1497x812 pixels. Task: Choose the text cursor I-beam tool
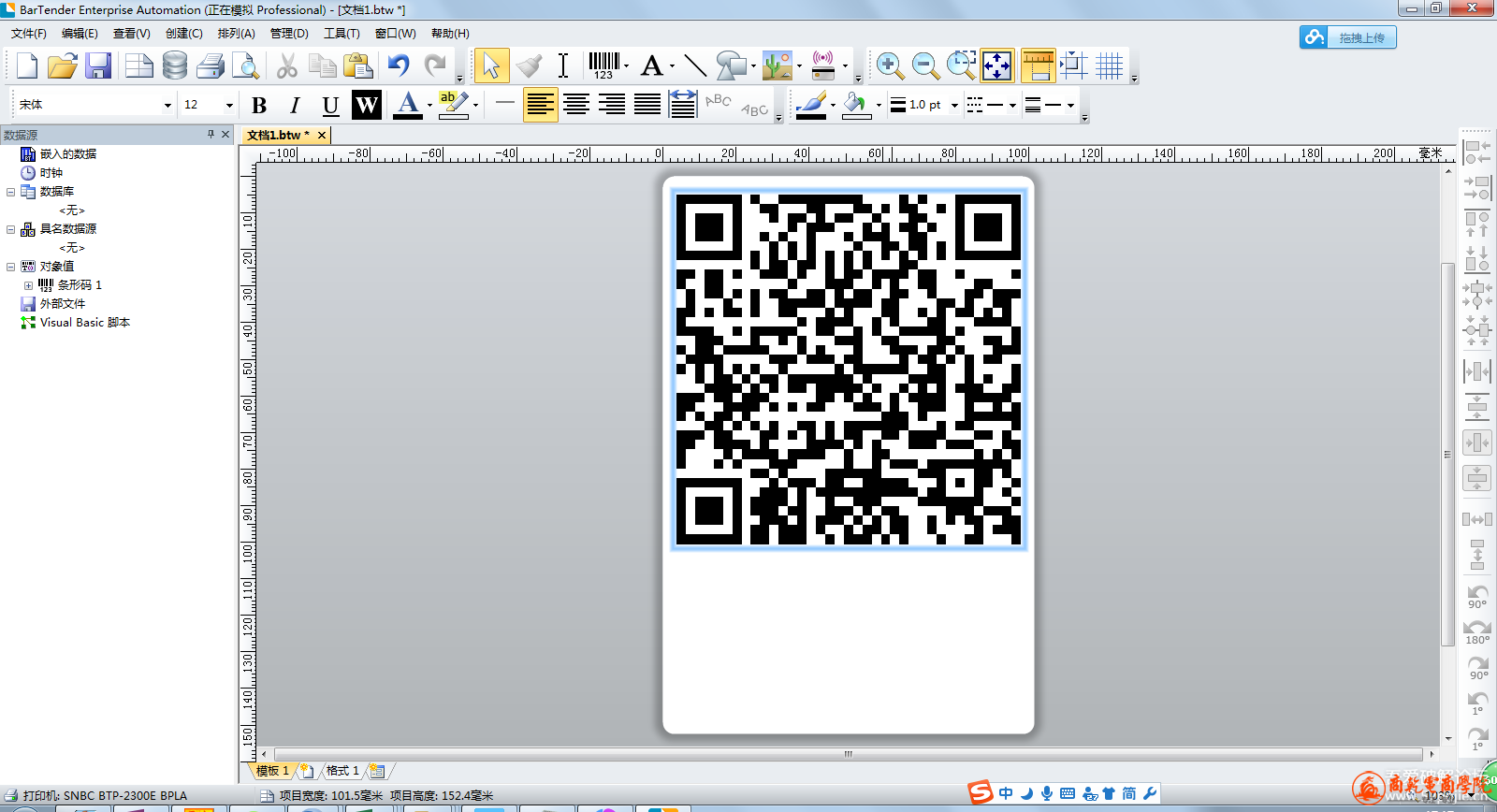point(563,65)
